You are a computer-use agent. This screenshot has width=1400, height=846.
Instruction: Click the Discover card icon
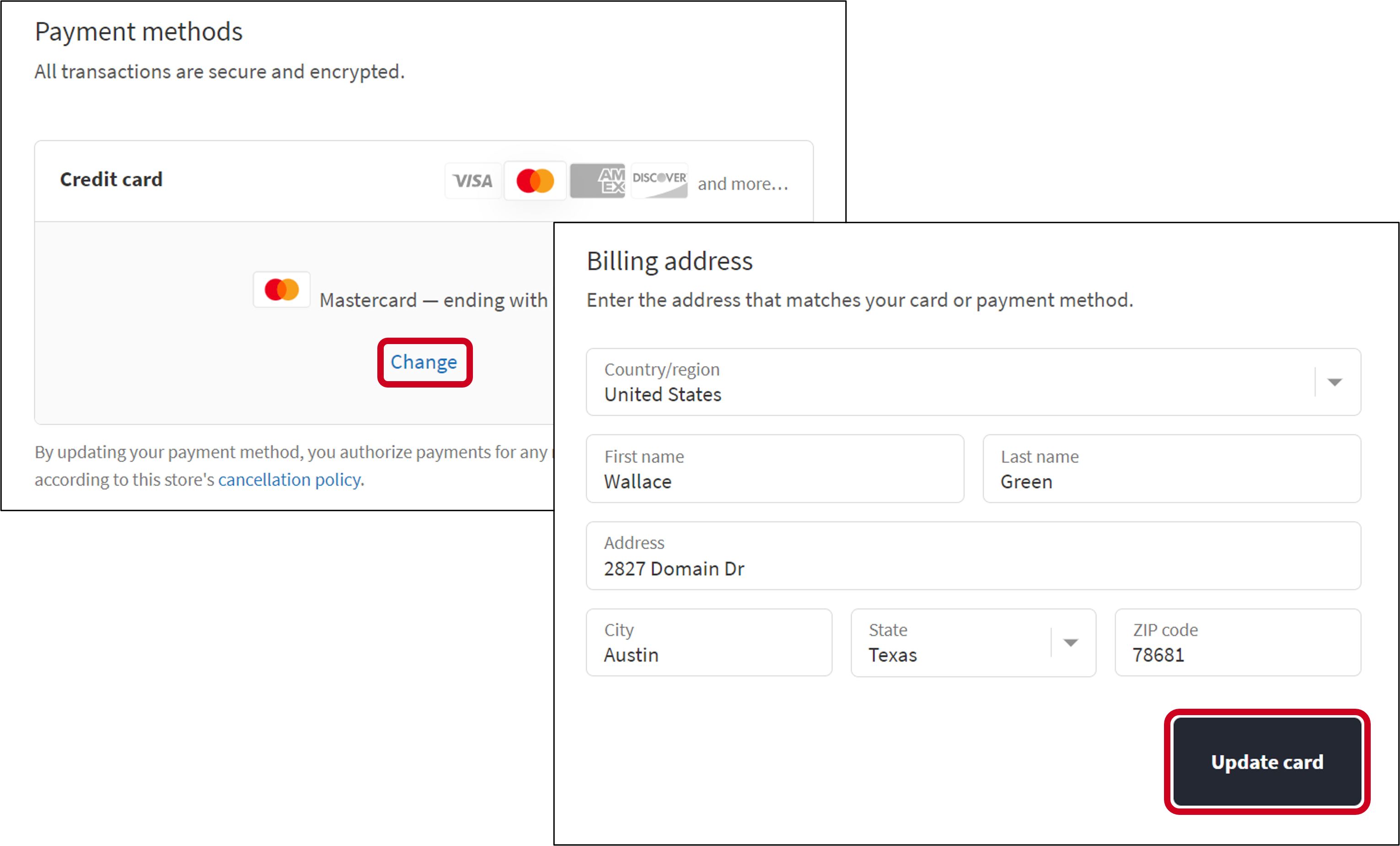659,181
